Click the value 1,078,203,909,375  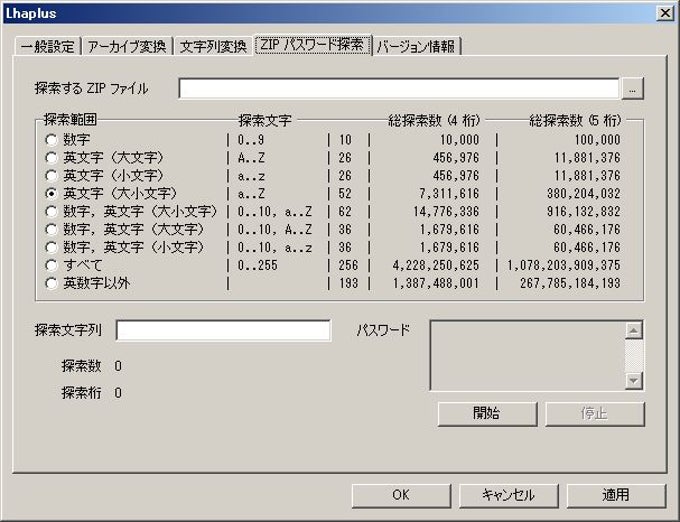[564, 265]
